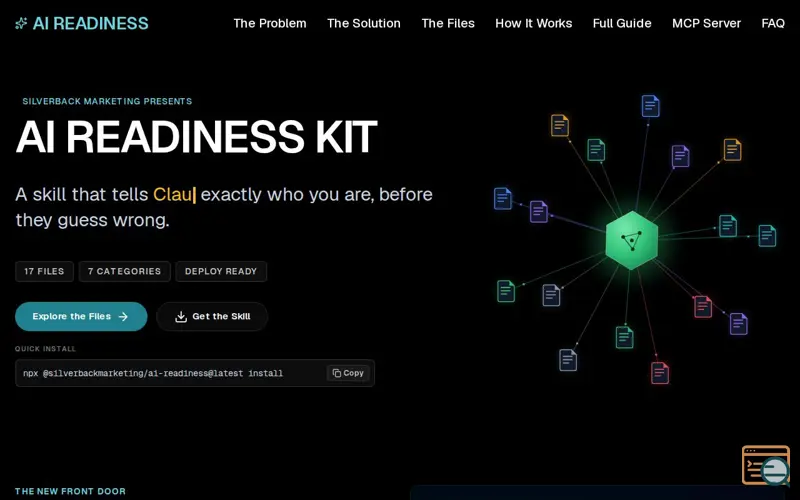
Task: Open the MCP Server nav link
Action: pyautogui.click(x=706, y=23)
